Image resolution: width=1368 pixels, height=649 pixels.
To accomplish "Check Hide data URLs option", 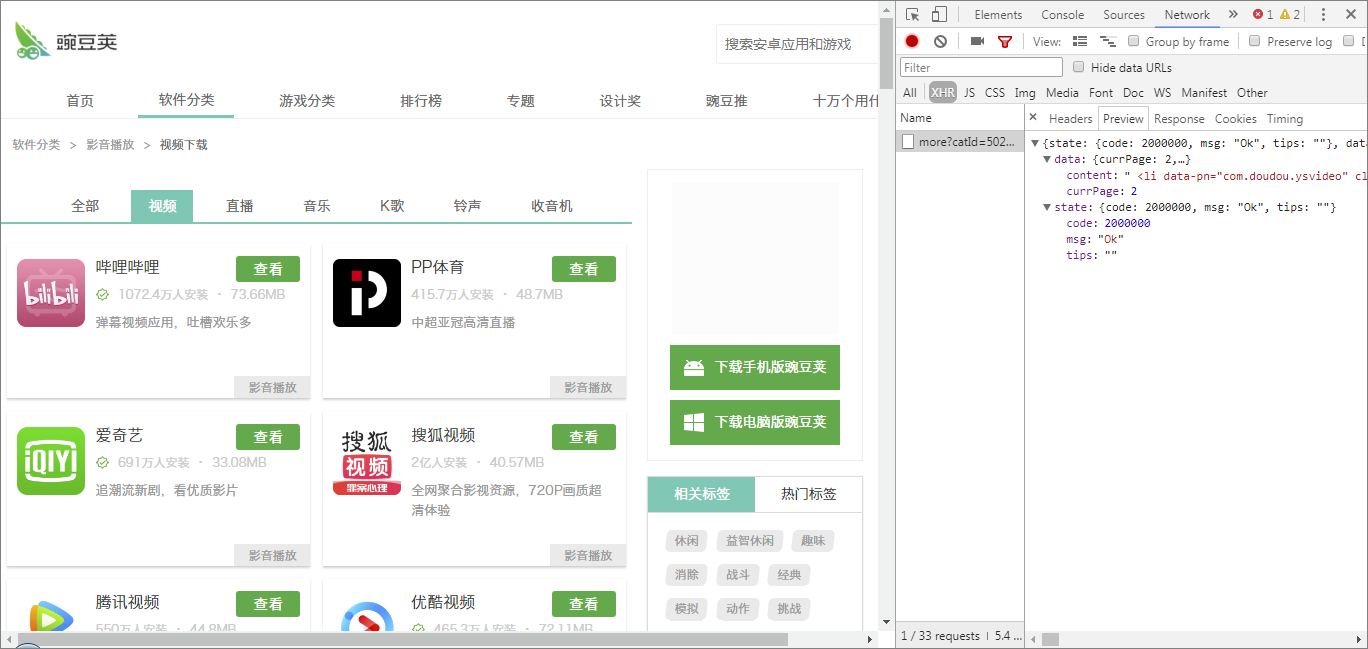I will (x=1078, y=67).
